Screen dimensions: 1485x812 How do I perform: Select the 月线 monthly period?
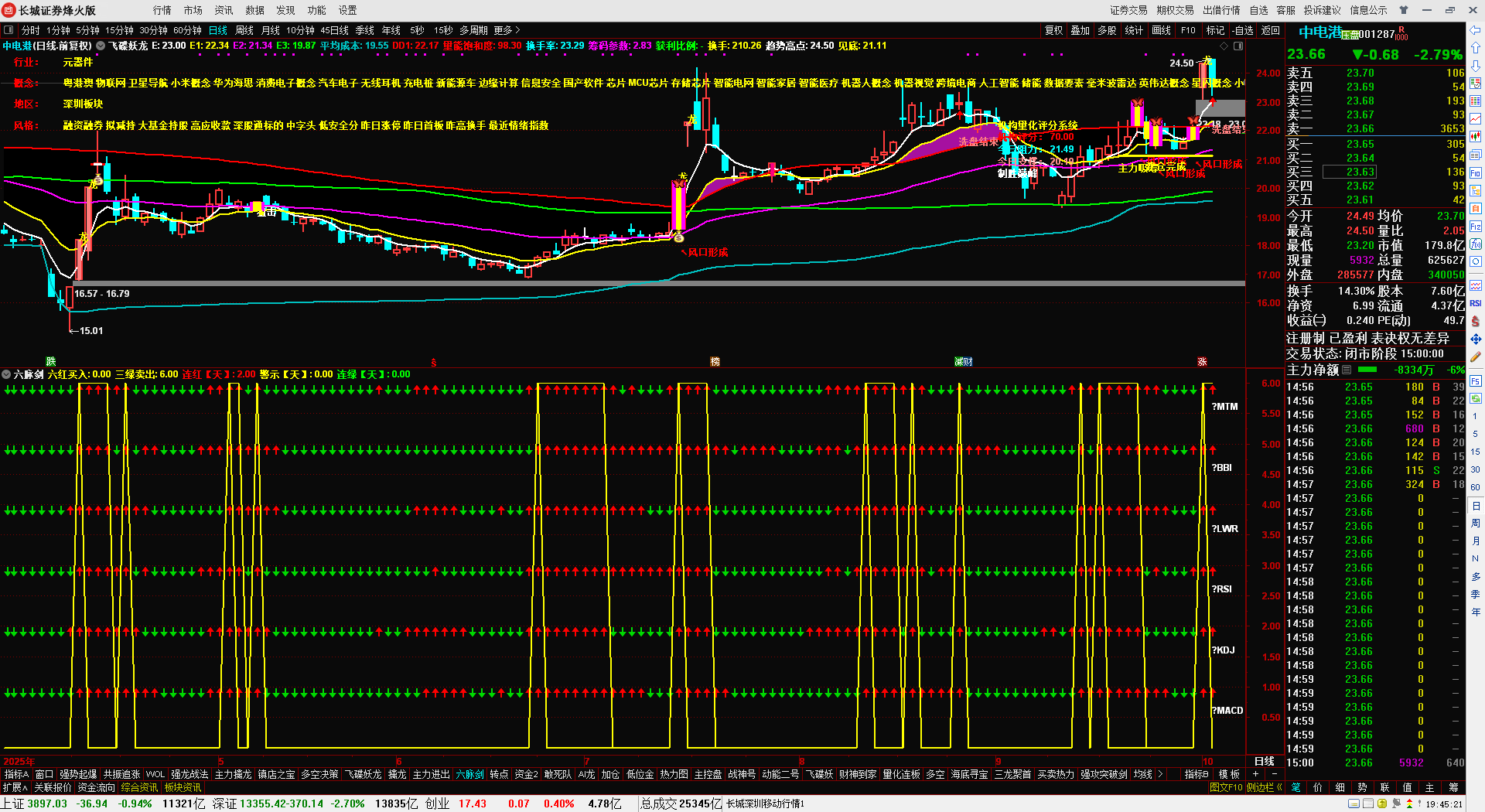coord(271,30)
